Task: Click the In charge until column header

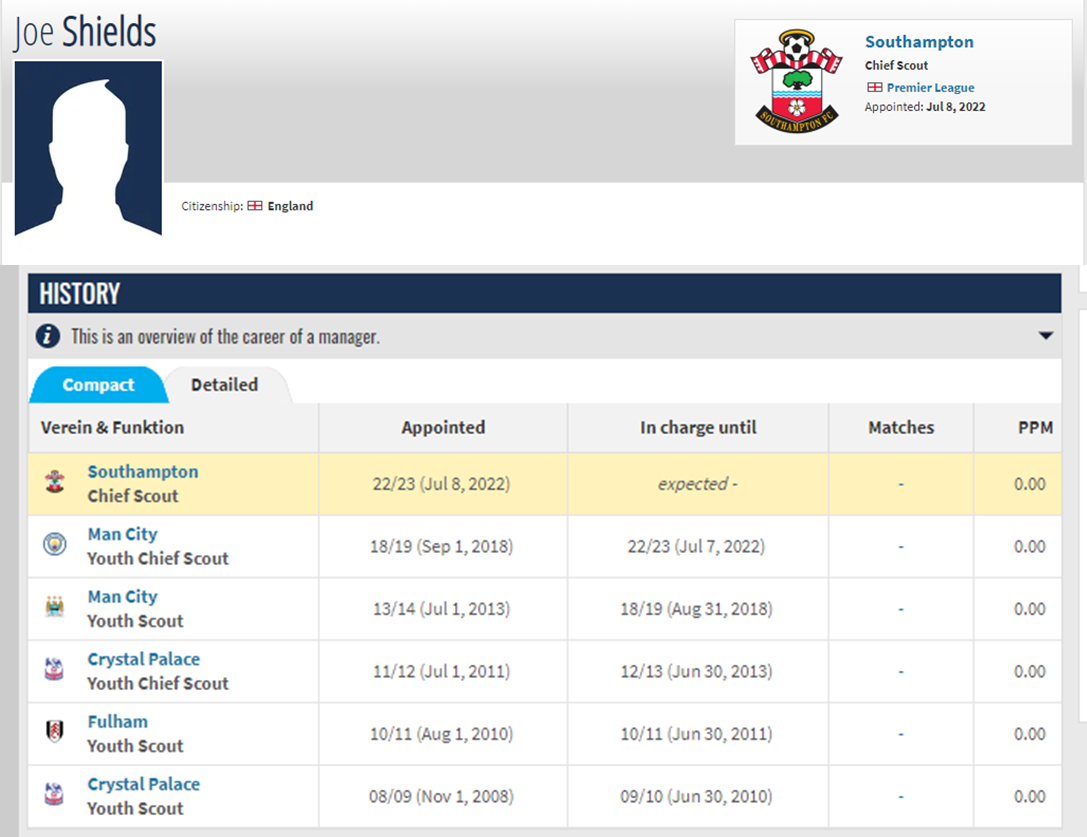Action: tap(698, 427)
